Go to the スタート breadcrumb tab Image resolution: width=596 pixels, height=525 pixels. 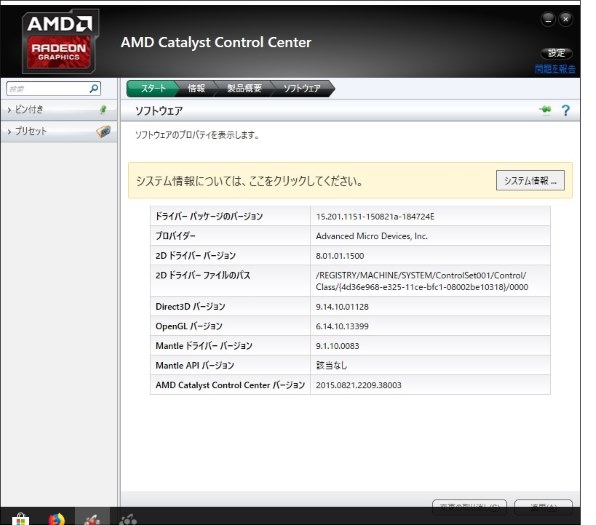153,88
